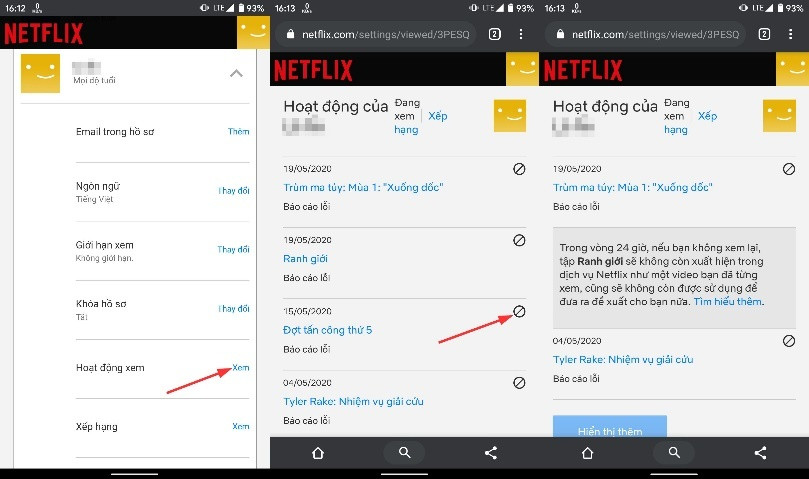Click 'Báo cáo lỗi' under 'Đợt tấn công thứ 5'

click(306, 349)
